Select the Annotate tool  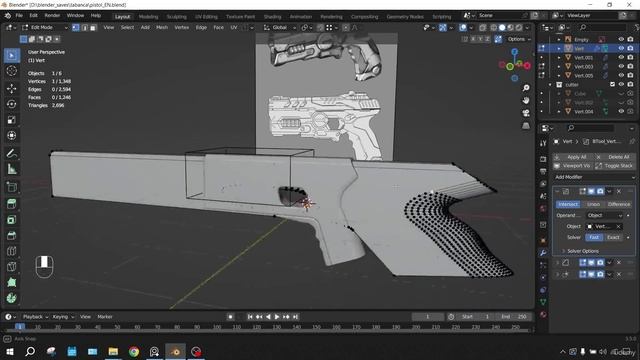pos(12,153)
